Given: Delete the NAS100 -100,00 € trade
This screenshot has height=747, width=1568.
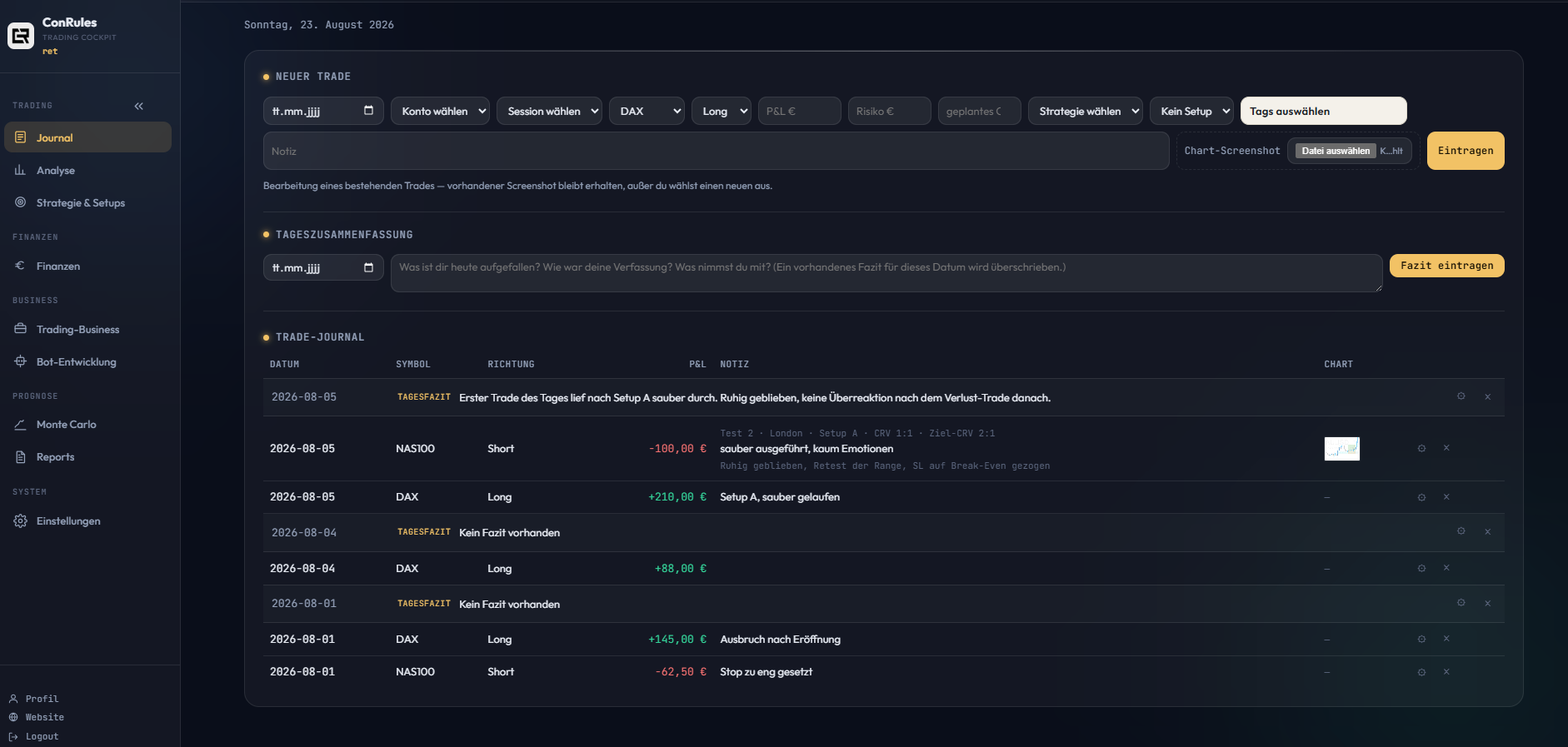Looking at the screenshot, I should click(1446, 448).
